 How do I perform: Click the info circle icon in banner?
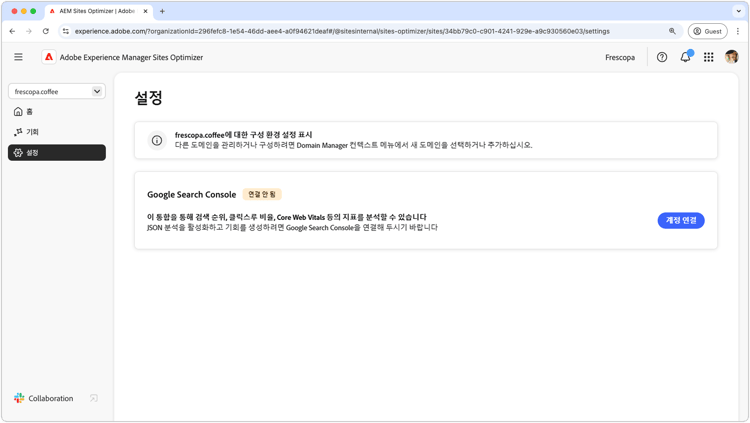point(156,140)
